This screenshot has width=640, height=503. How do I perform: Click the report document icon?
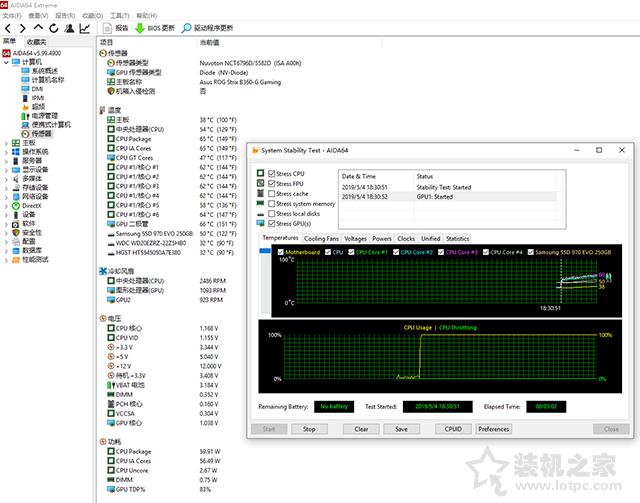[x=107, y=28]
